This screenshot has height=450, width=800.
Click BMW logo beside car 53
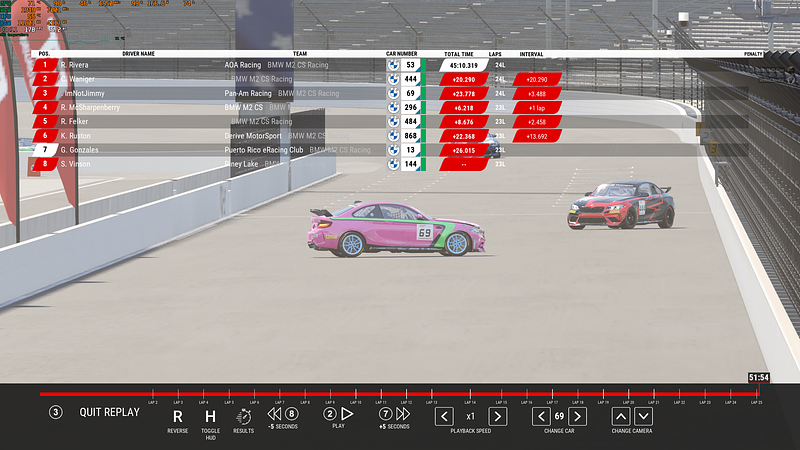(x=393, y=65)
